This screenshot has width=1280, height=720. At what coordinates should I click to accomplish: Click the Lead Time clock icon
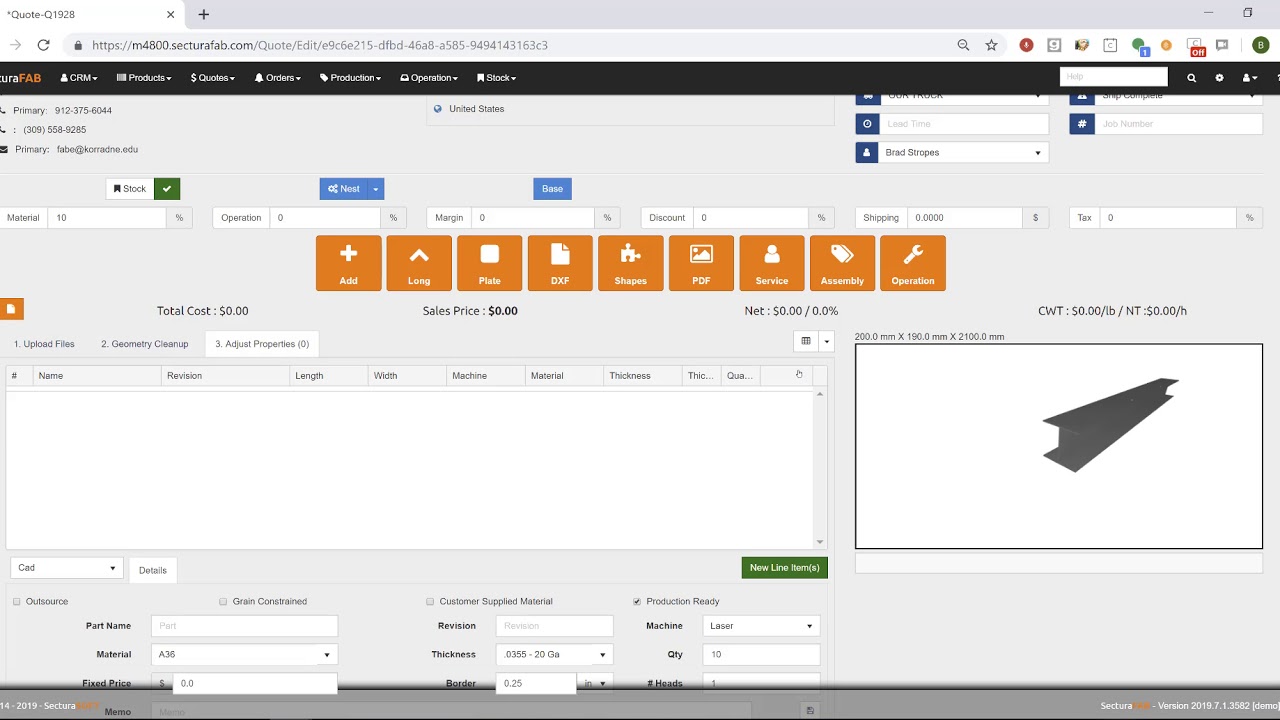tap(867, 124)
